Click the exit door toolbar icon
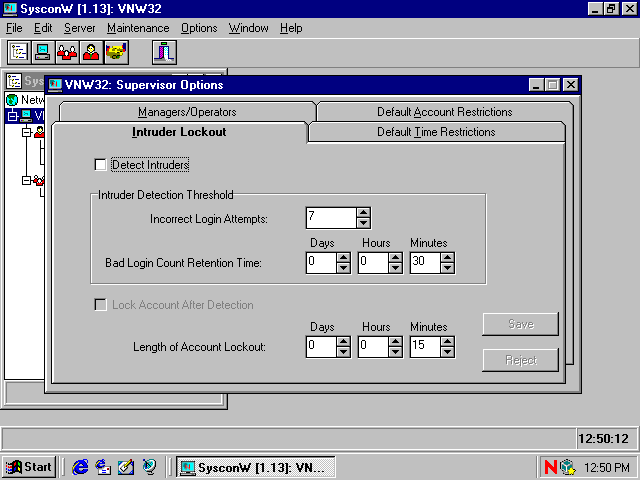This screenshot has height=480, width=640. [164, 52]
